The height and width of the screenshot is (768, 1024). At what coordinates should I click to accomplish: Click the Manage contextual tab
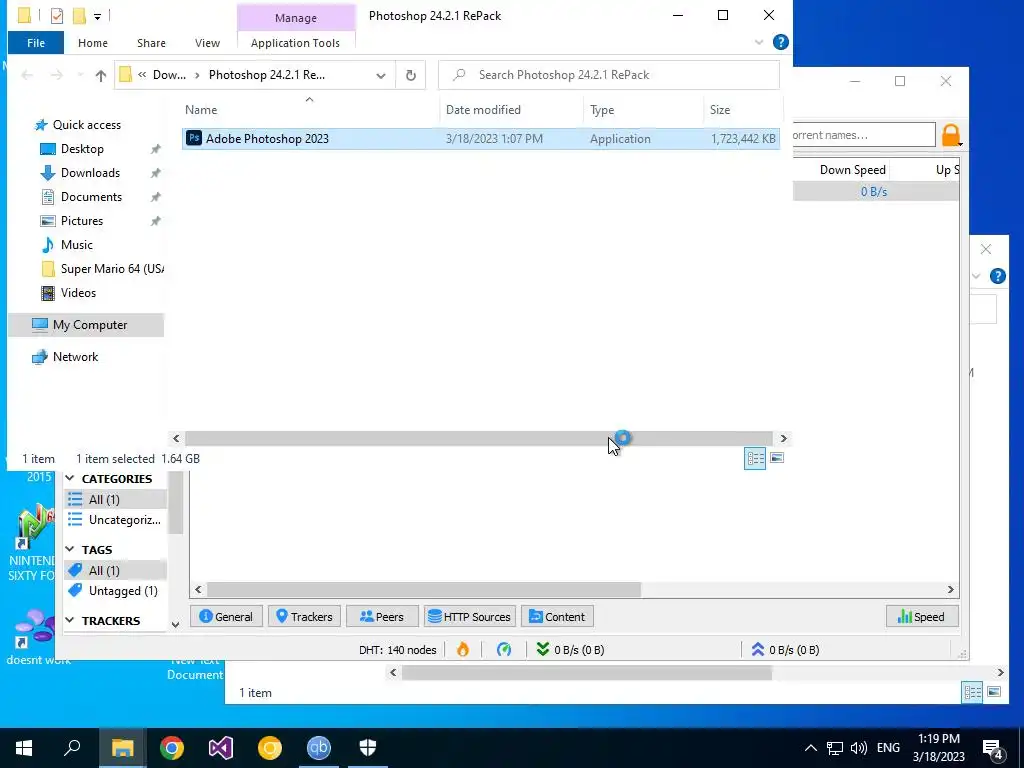pos(296,18)
